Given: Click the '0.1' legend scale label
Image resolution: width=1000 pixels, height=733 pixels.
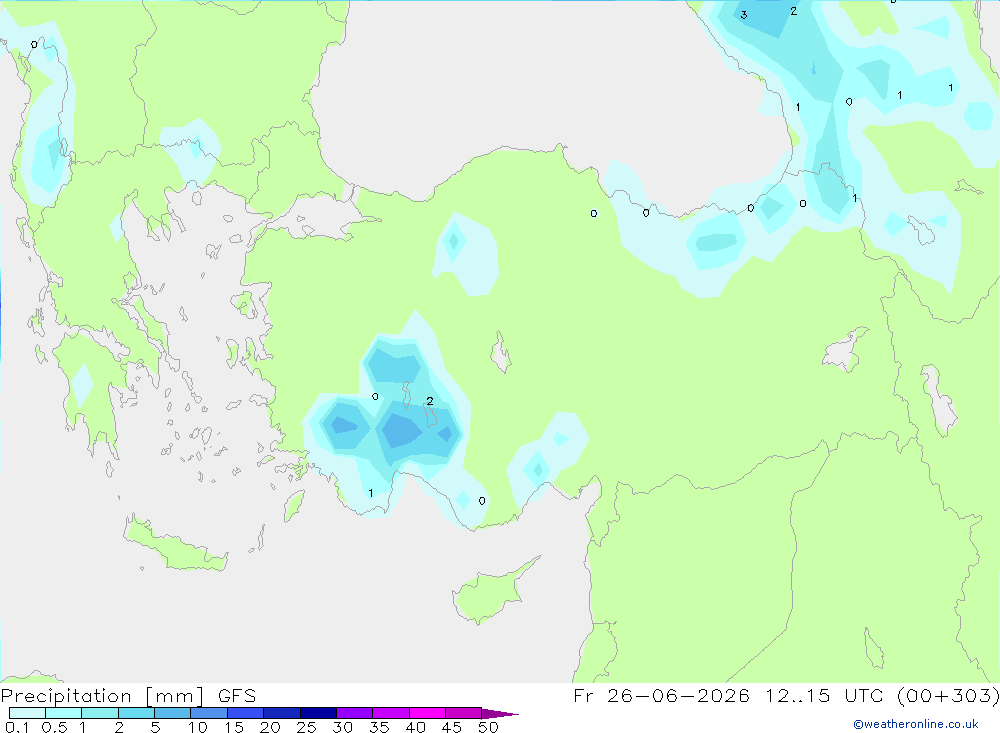Looking at the screenshot, I should click(x=17, y=727).
